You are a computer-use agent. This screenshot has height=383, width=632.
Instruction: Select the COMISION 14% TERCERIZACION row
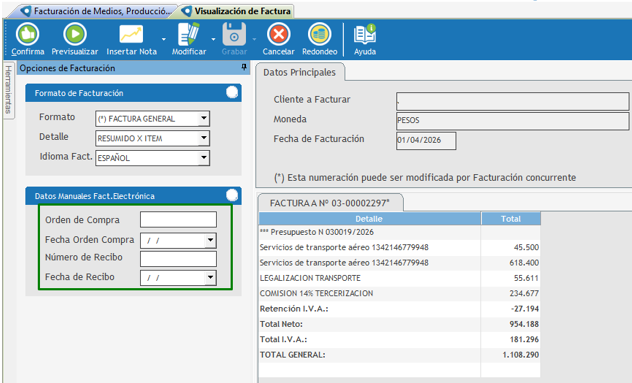399,293
